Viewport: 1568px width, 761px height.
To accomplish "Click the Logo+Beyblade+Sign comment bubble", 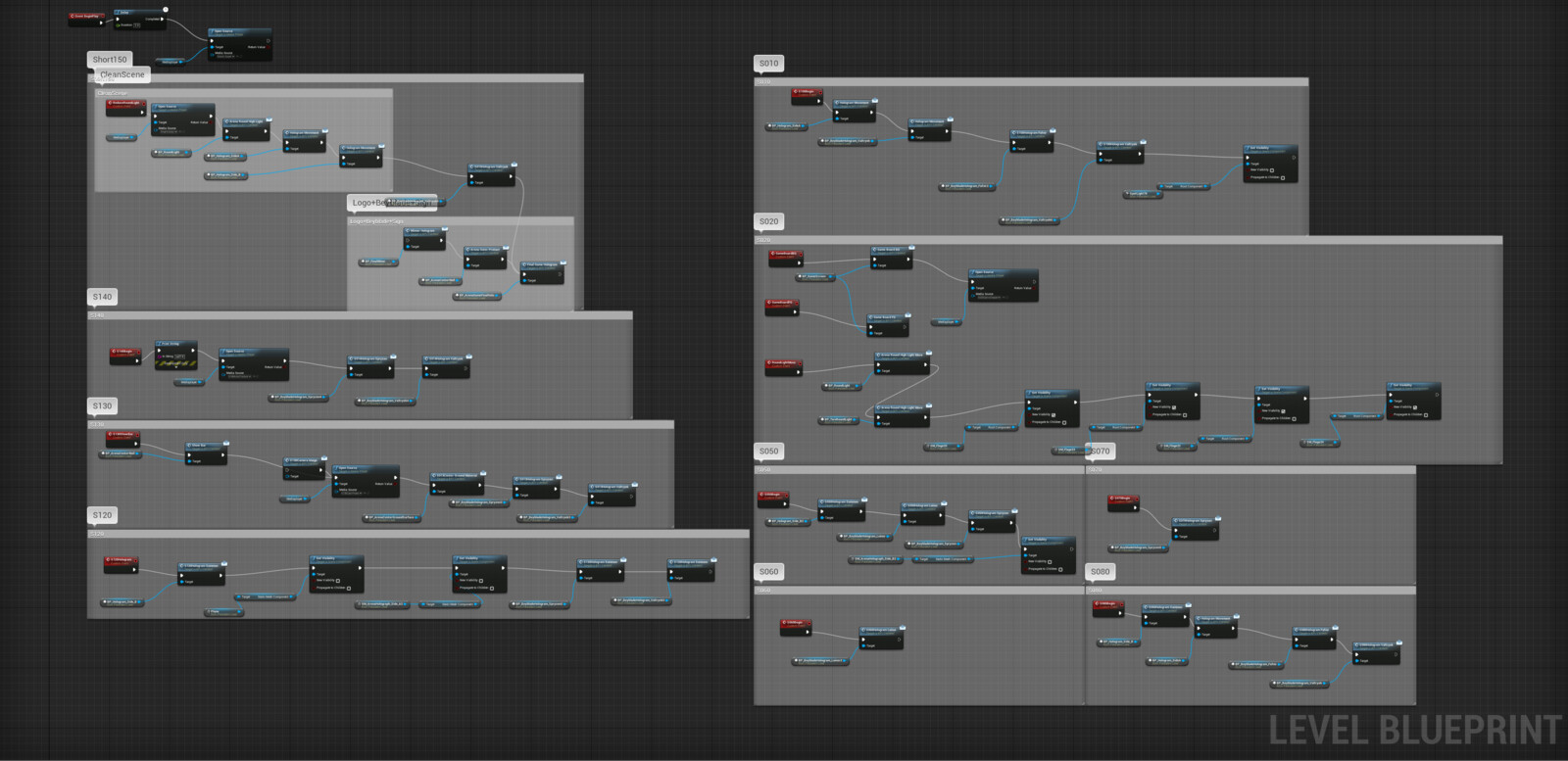I will point(392,203).
